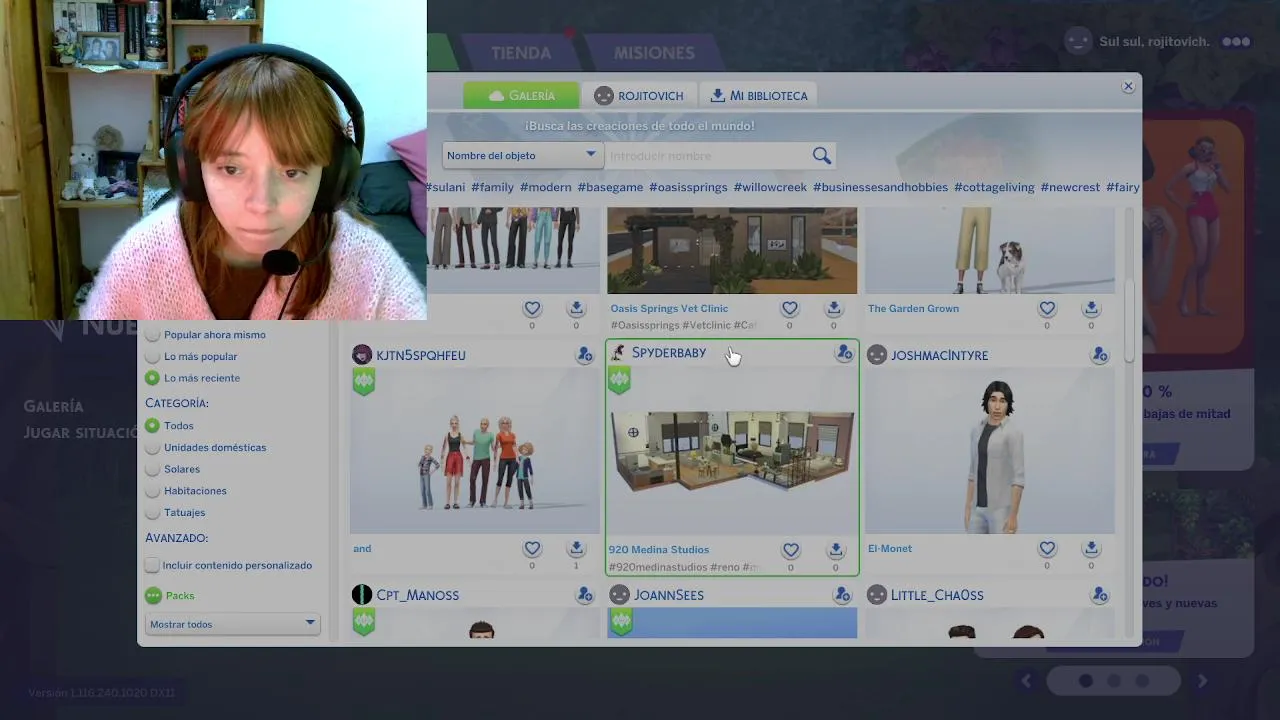The height and width of the screenshot is (720, 1280).
Task: Follow creator Little_Cha0ss
Action: pos(1100,595)
